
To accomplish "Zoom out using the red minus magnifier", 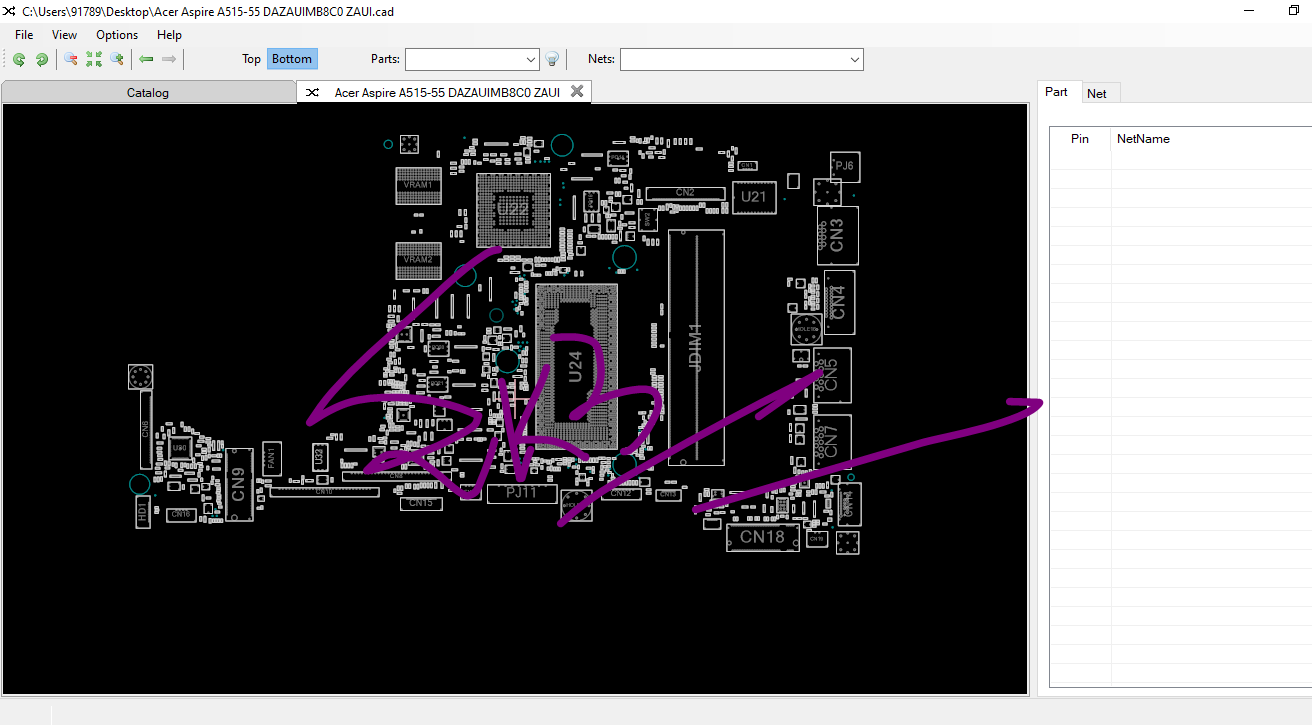I will pos(71,60).
